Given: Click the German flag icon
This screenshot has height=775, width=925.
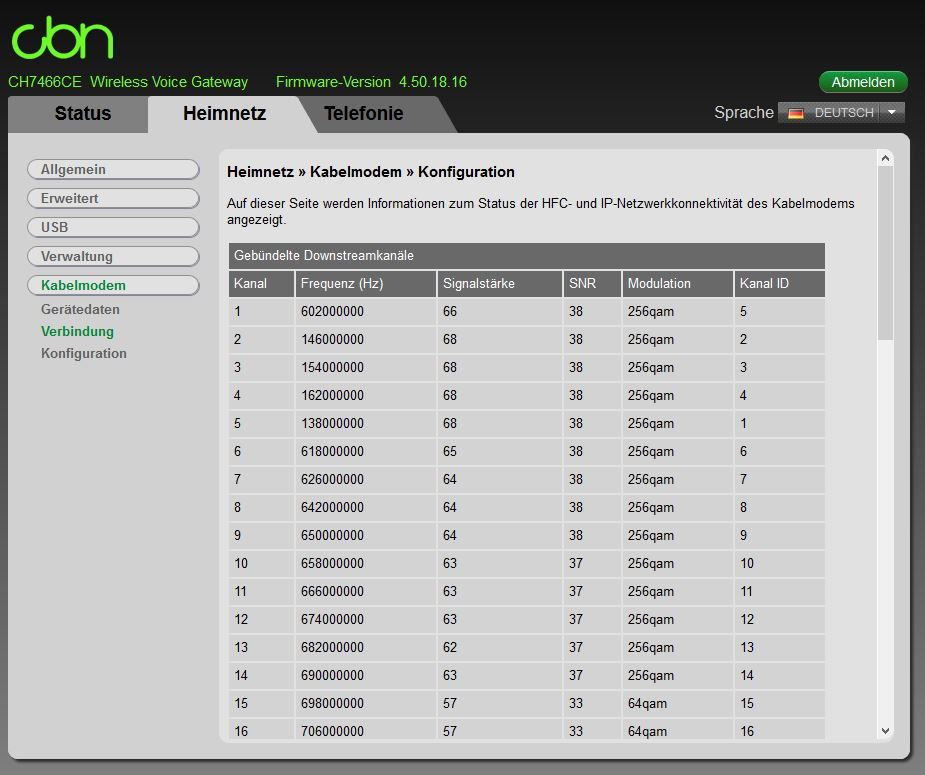Looking at the screenshot, I should (x=795, y=113).
